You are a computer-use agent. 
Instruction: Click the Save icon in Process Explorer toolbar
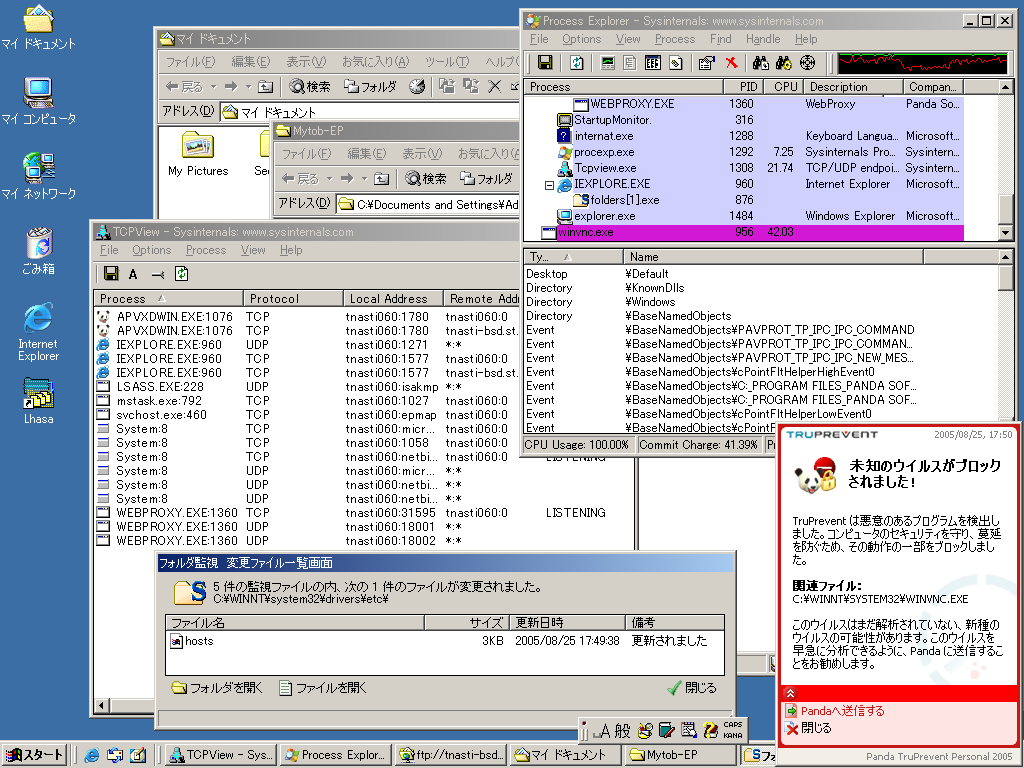click(546, 63)
